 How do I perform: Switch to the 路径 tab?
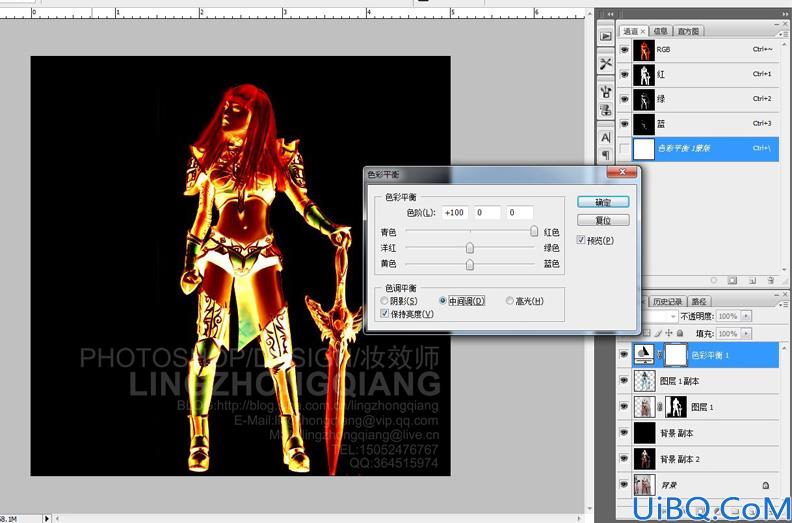(x=699, y=301)
